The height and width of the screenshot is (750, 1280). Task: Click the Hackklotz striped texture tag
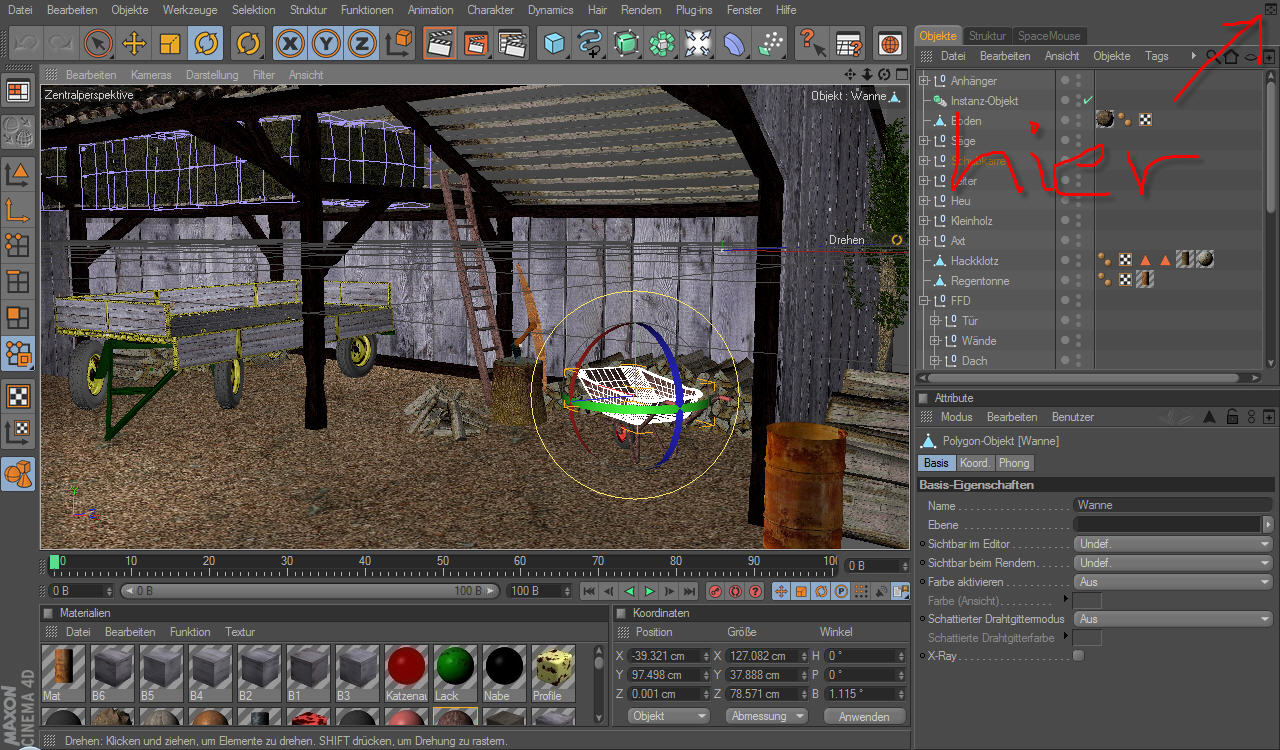1185,260
